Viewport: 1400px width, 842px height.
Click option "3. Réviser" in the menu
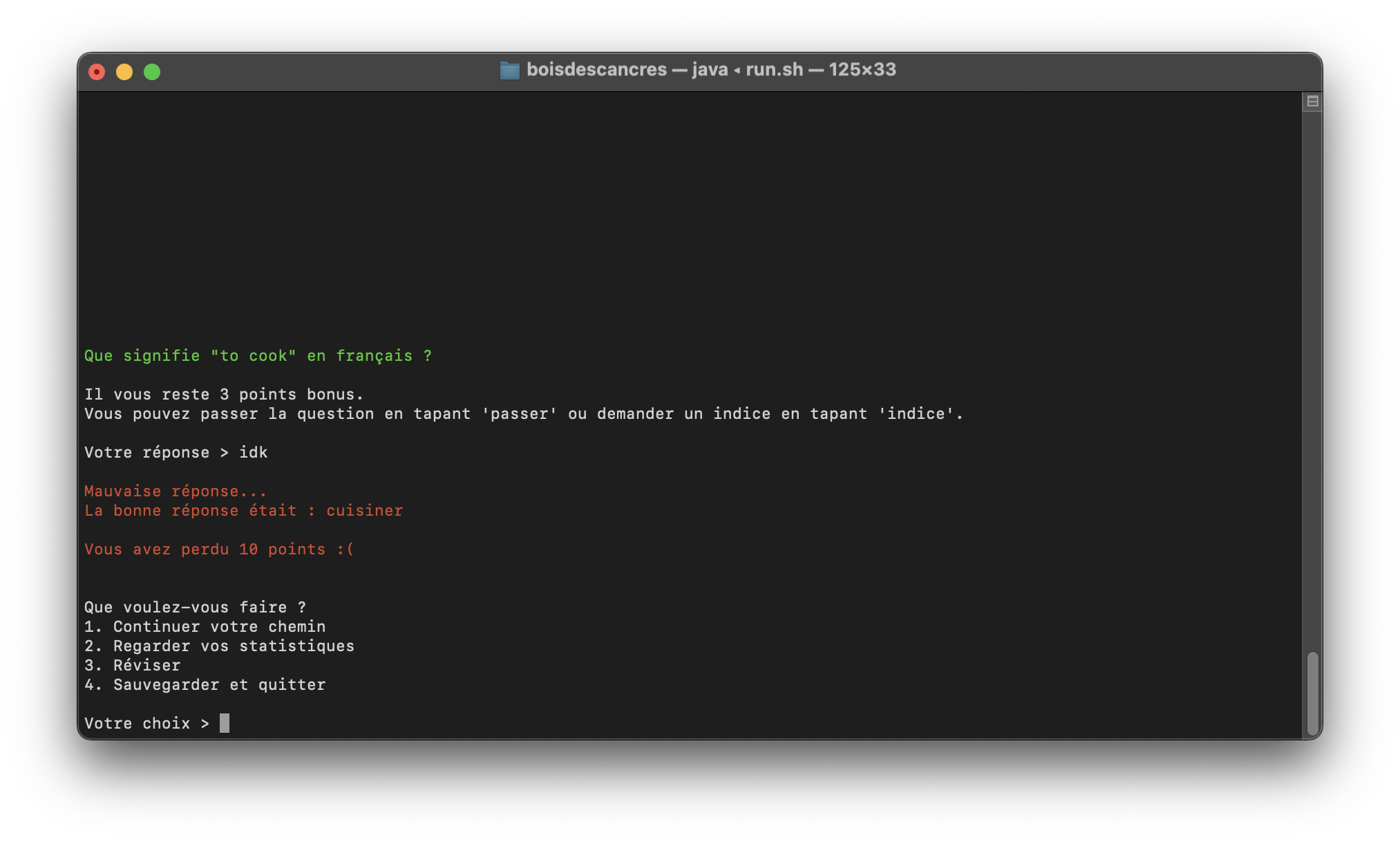[x=132, y=666]
